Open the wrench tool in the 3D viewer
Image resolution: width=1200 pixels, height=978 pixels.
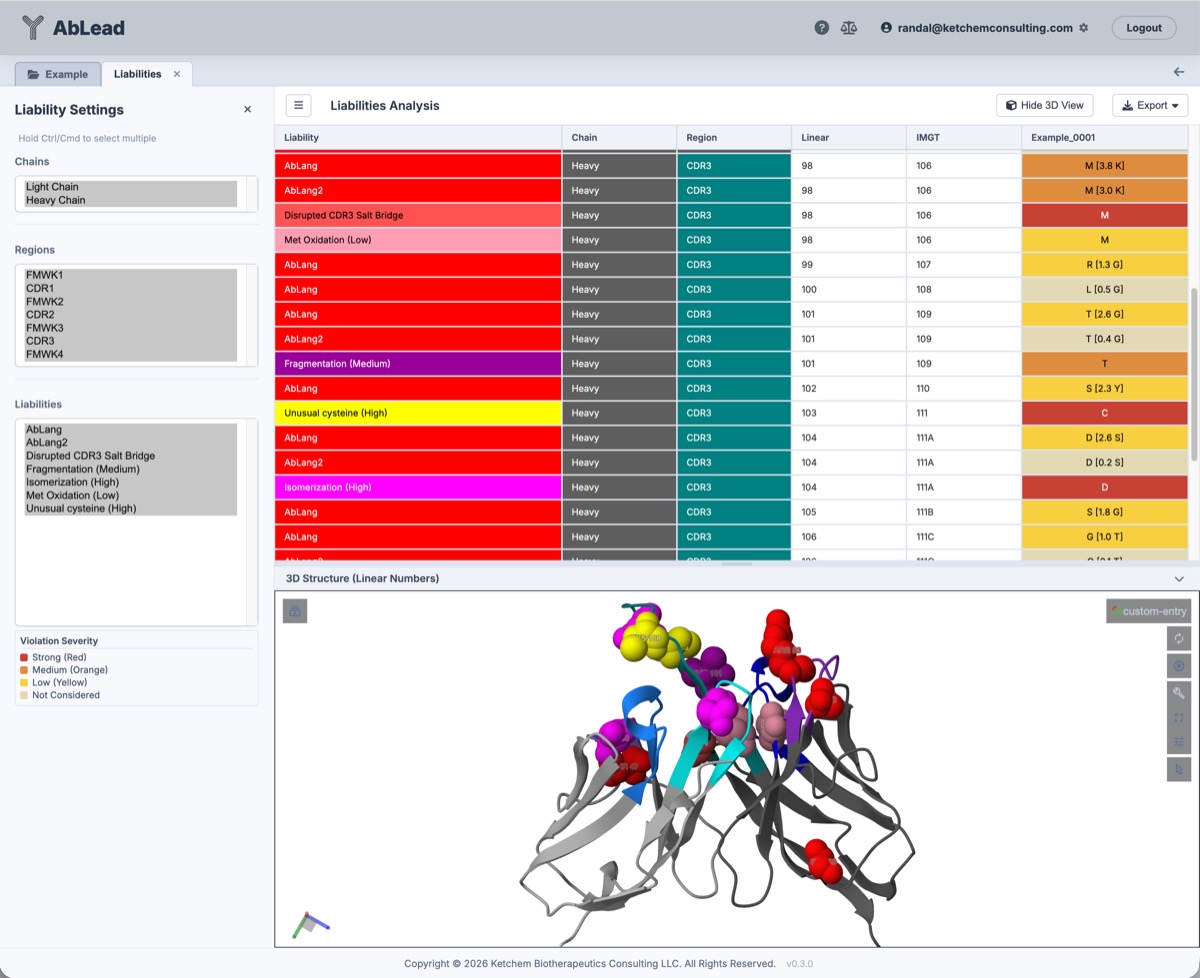pyautogui.click(x=1179, y=693)
